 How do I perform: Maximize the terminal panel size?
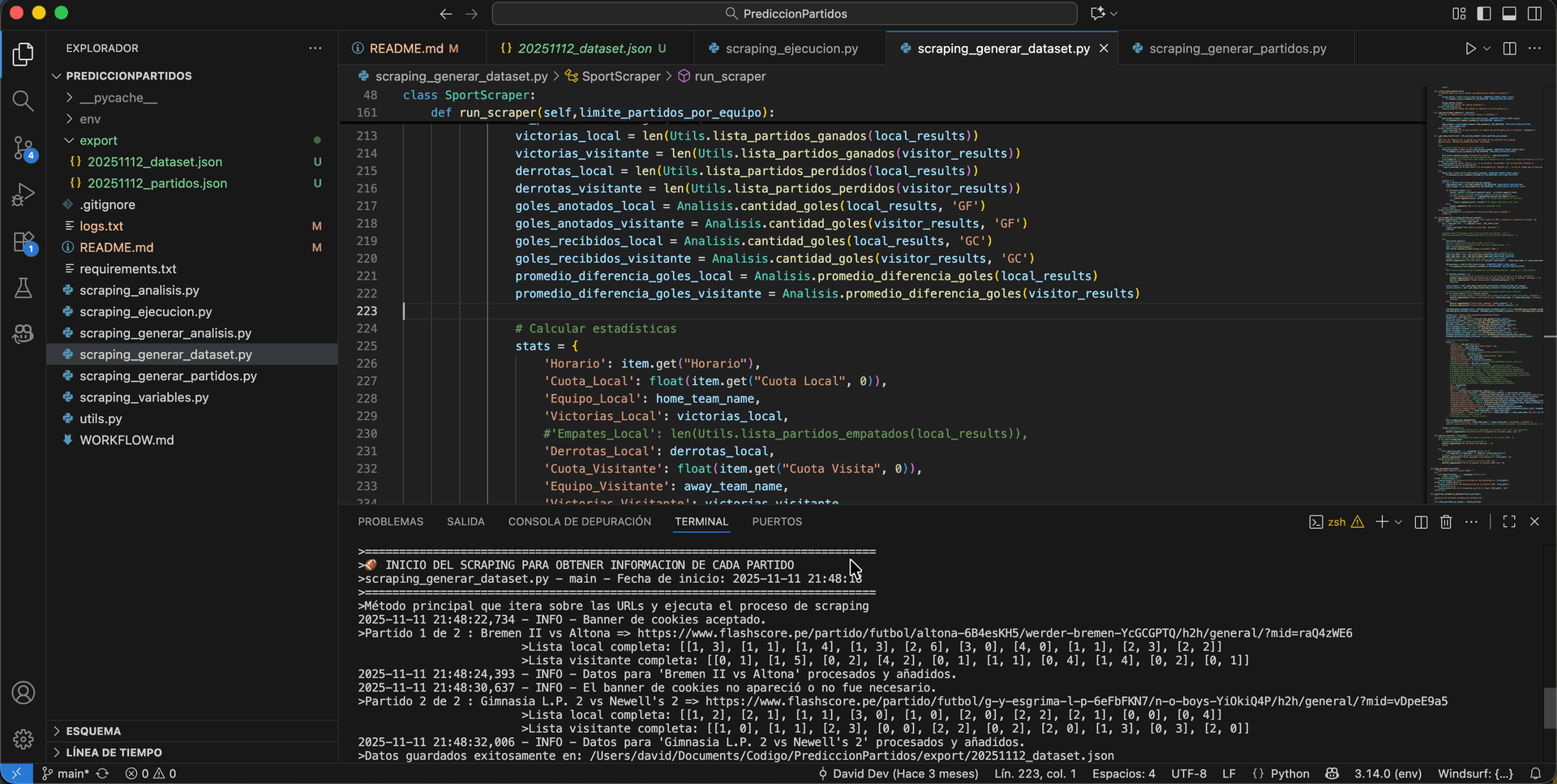point(1509,522)
